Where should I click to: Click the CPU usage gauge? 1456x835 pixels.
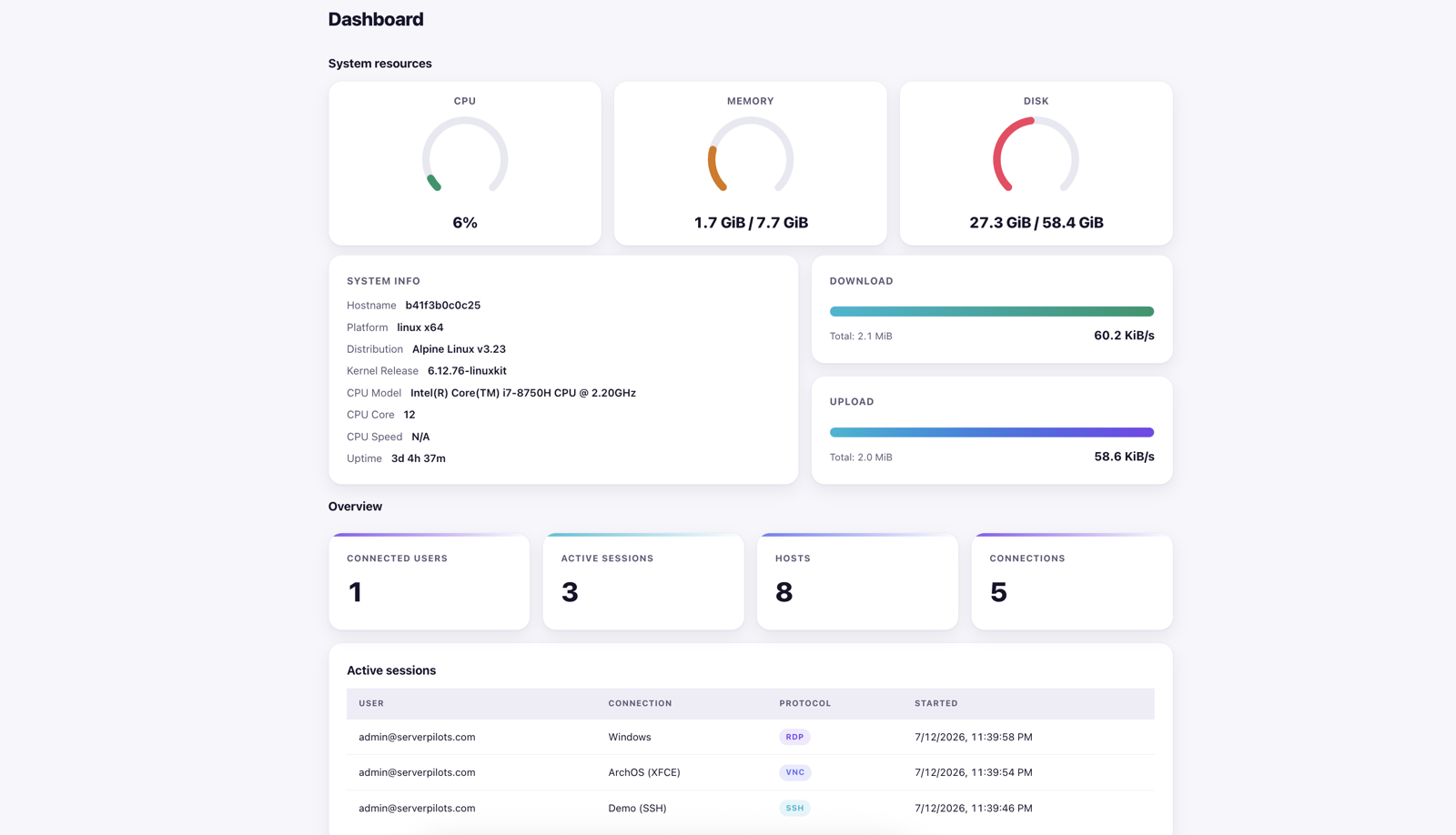point(465,156)
